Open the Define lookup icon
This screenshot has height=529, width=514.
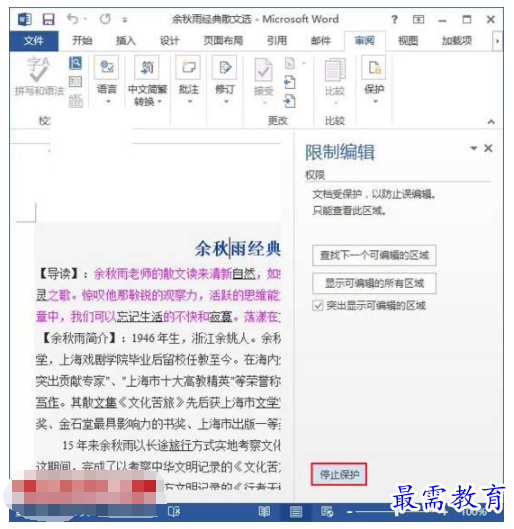click(76, 63)
